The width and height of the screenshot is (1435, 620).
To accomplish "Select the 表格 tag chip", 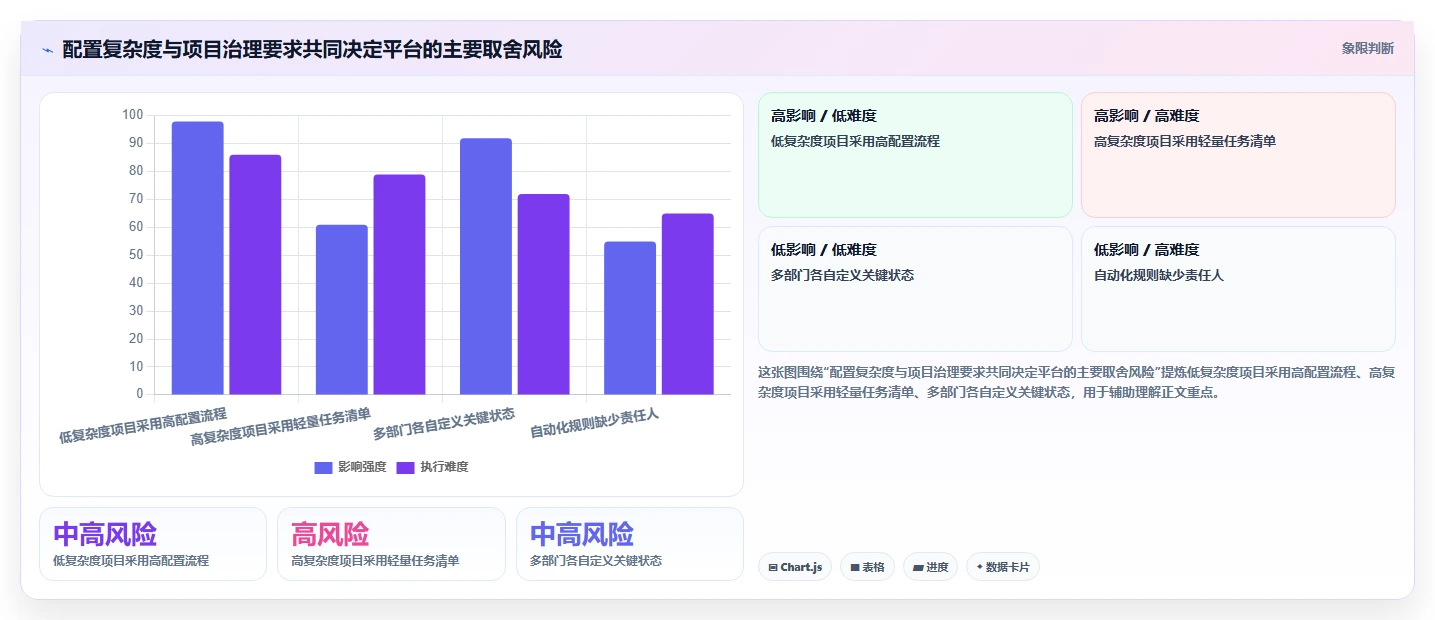I will (867, 567).
